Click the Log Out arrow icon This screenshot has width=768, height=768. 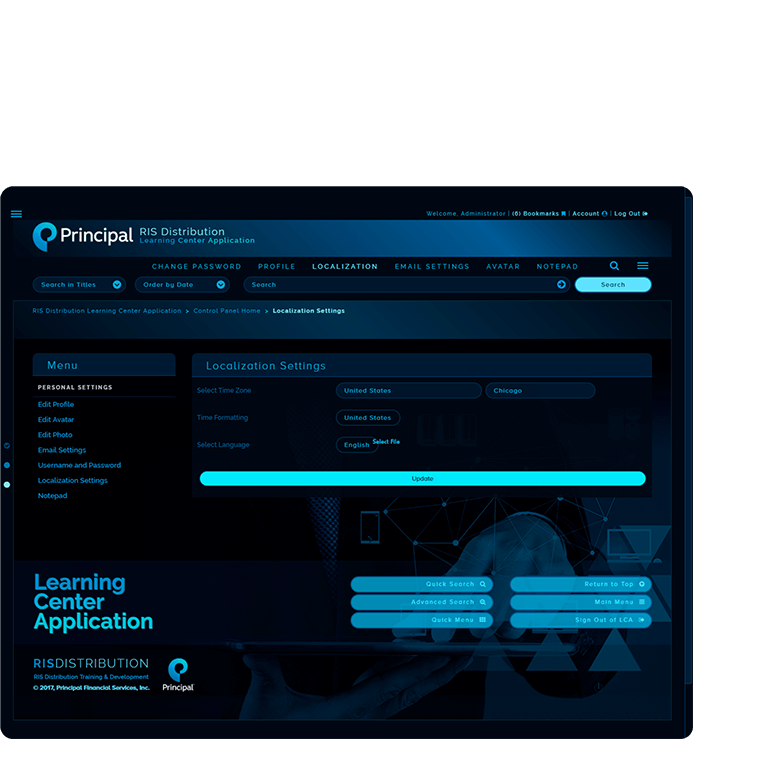click(645, 214)
